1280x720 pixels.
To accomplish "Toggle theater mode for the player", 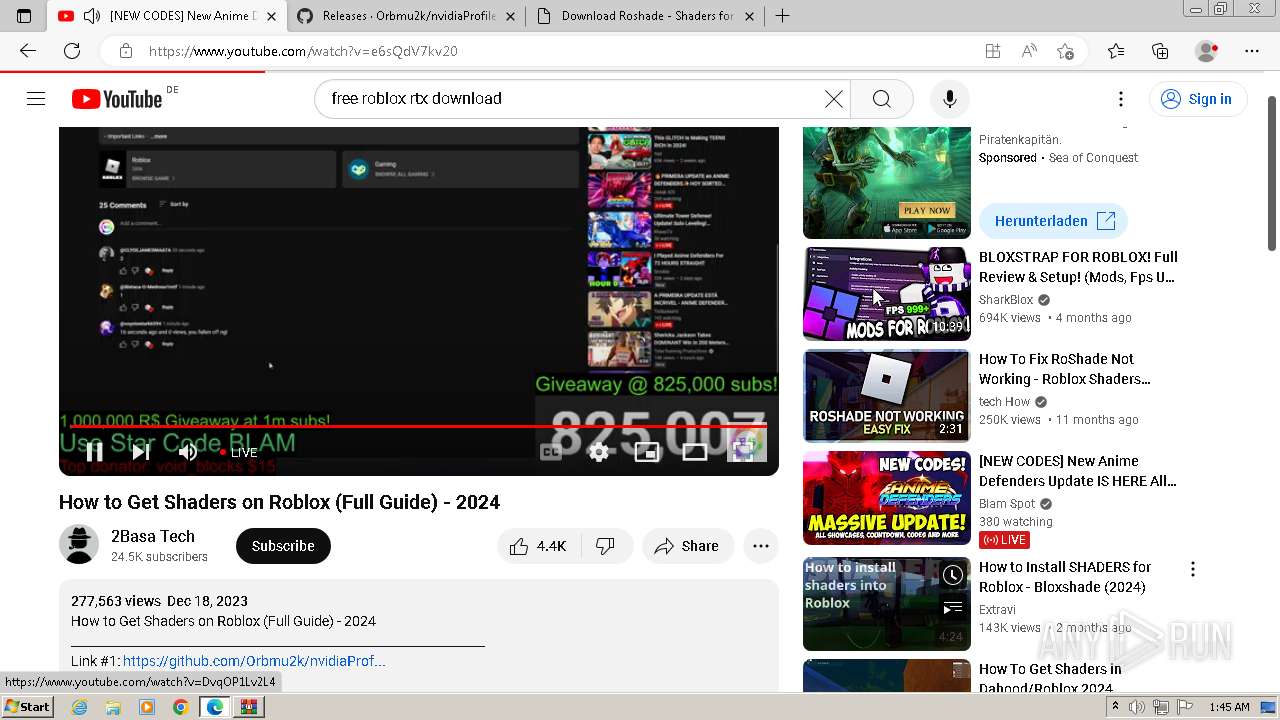I will (x=694, y=452).
